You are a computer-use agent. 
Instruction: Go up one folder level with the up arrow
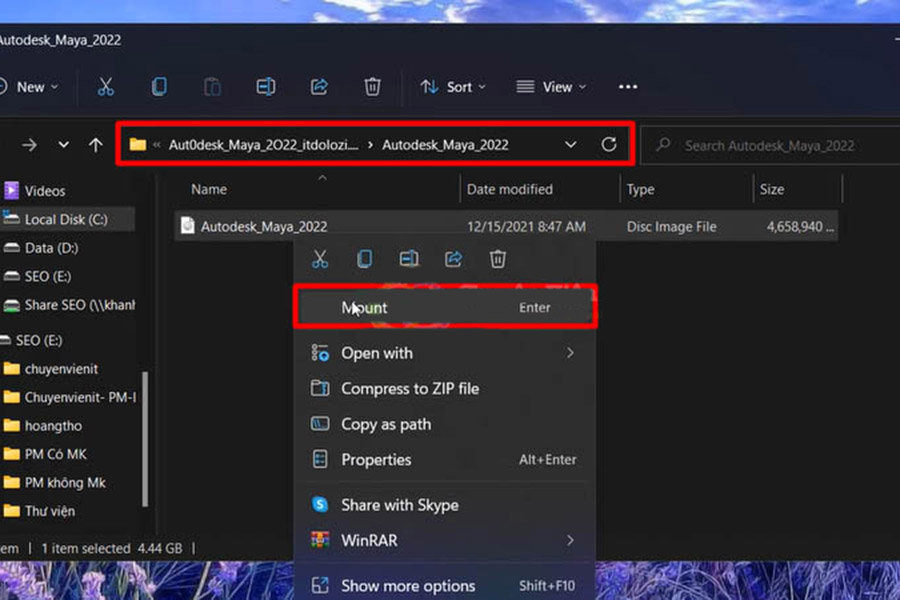point(96,145)
